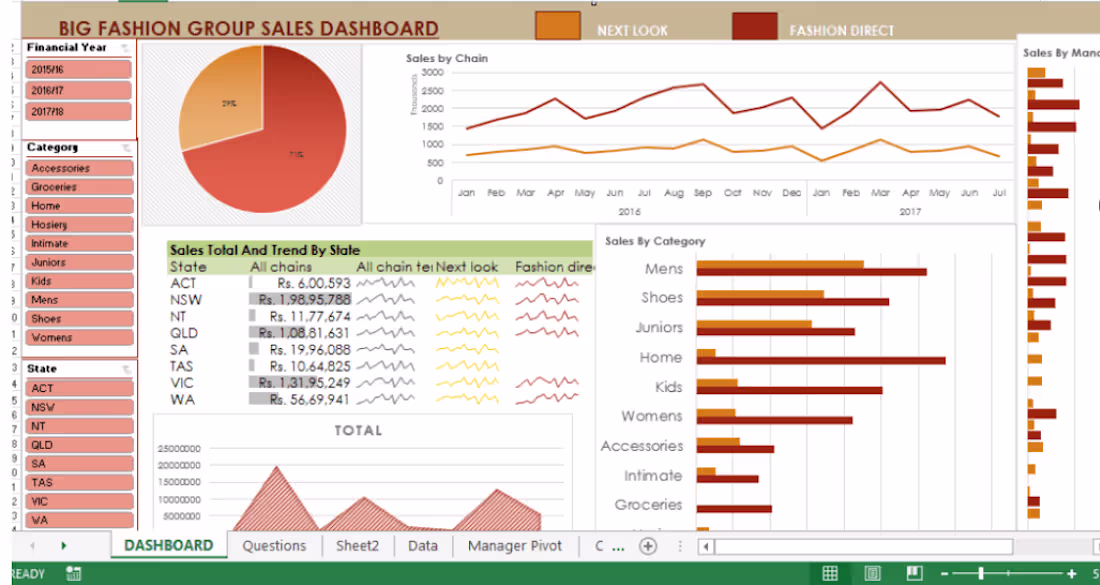The width and height of the screenshot is (1100, 585).
Task: Open the Manager Pivot sheet
Action: (x=514, y=546)
